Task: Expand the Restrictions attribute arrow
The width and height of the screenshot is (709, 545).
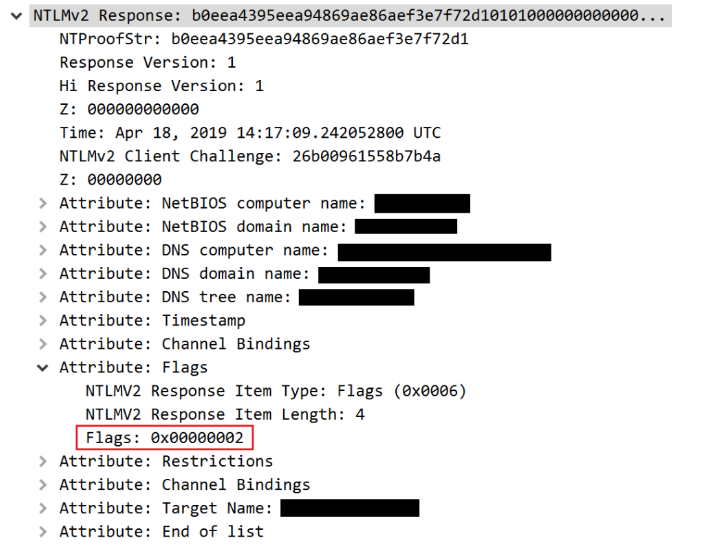Action: 42,461
